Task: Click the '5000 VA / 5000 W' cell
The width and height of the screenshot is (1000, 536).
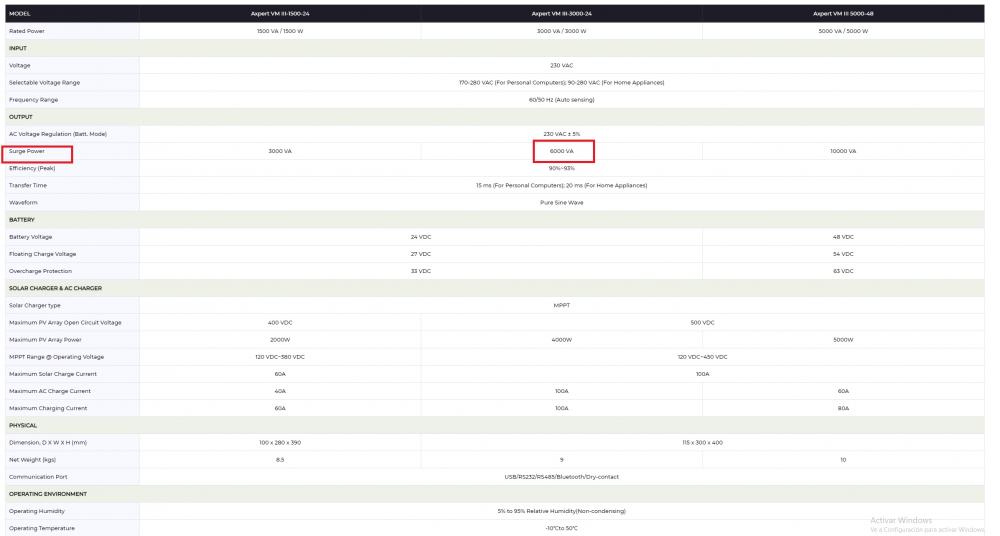Action: [843, 31]
